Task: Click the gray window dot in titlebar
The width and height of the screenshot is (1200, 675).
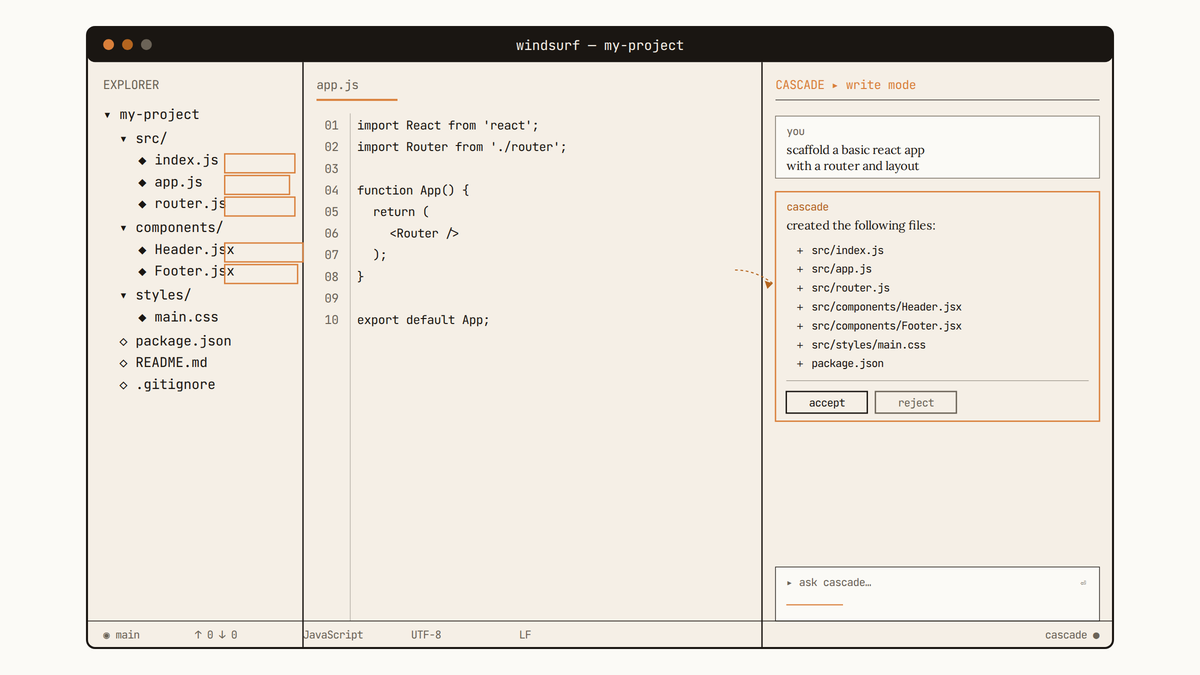Action: 146,45
